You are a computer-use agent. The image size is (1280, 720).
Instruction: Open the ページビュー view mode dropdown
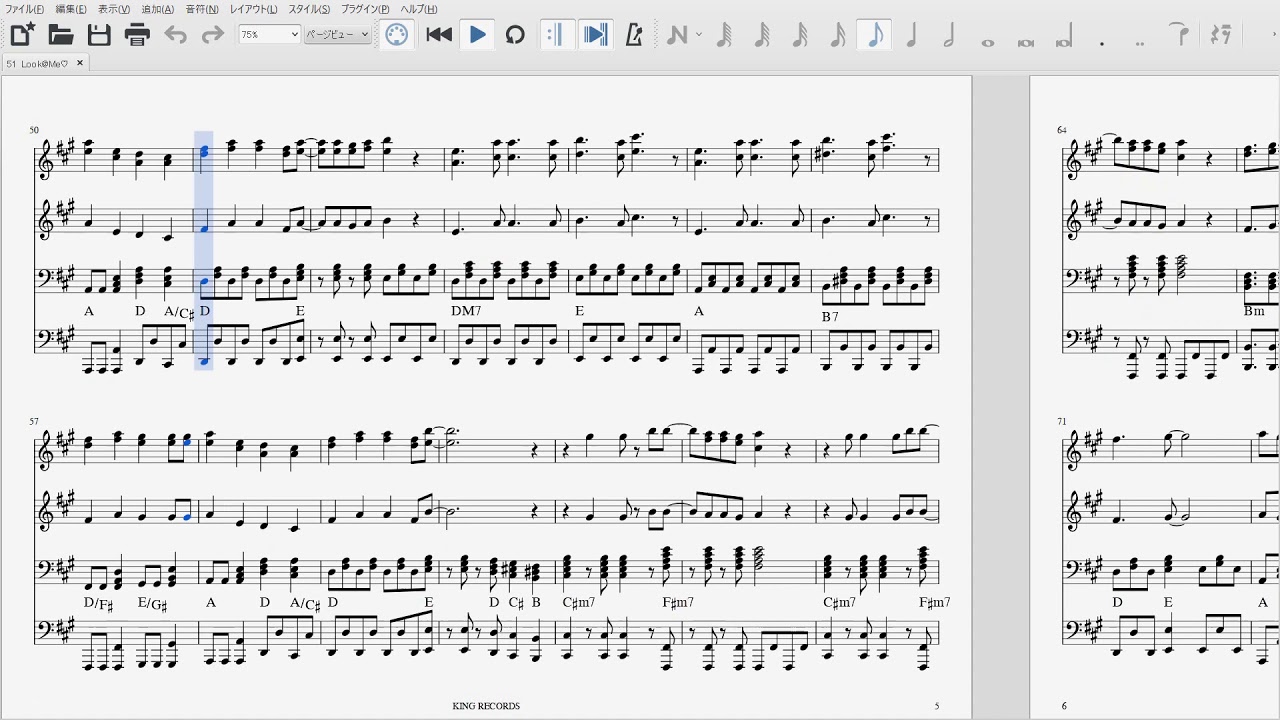[337, 35]
